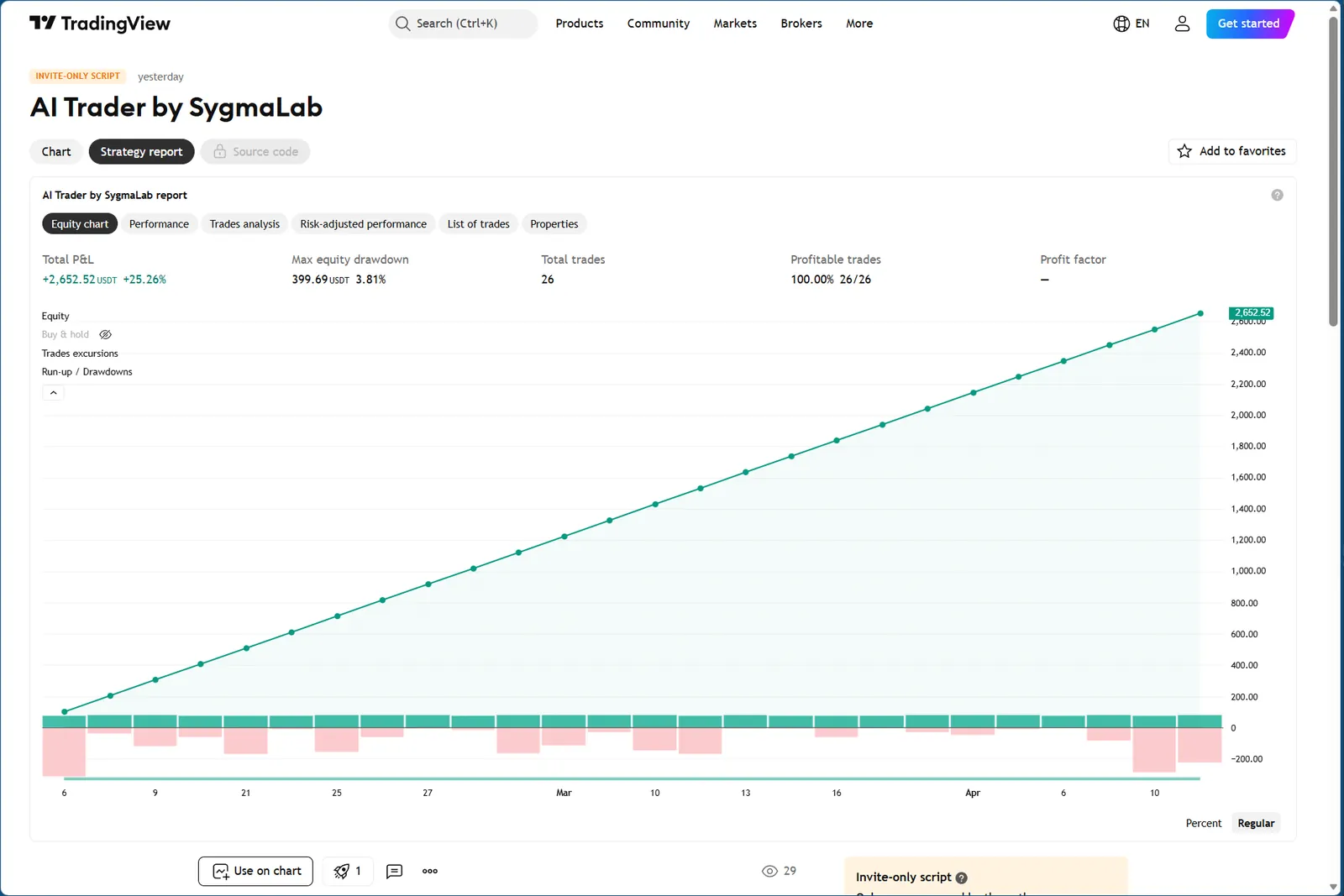The image size is (1344, 896).
Task: Open the user profile icon
Action: (x=1182, y=24)
